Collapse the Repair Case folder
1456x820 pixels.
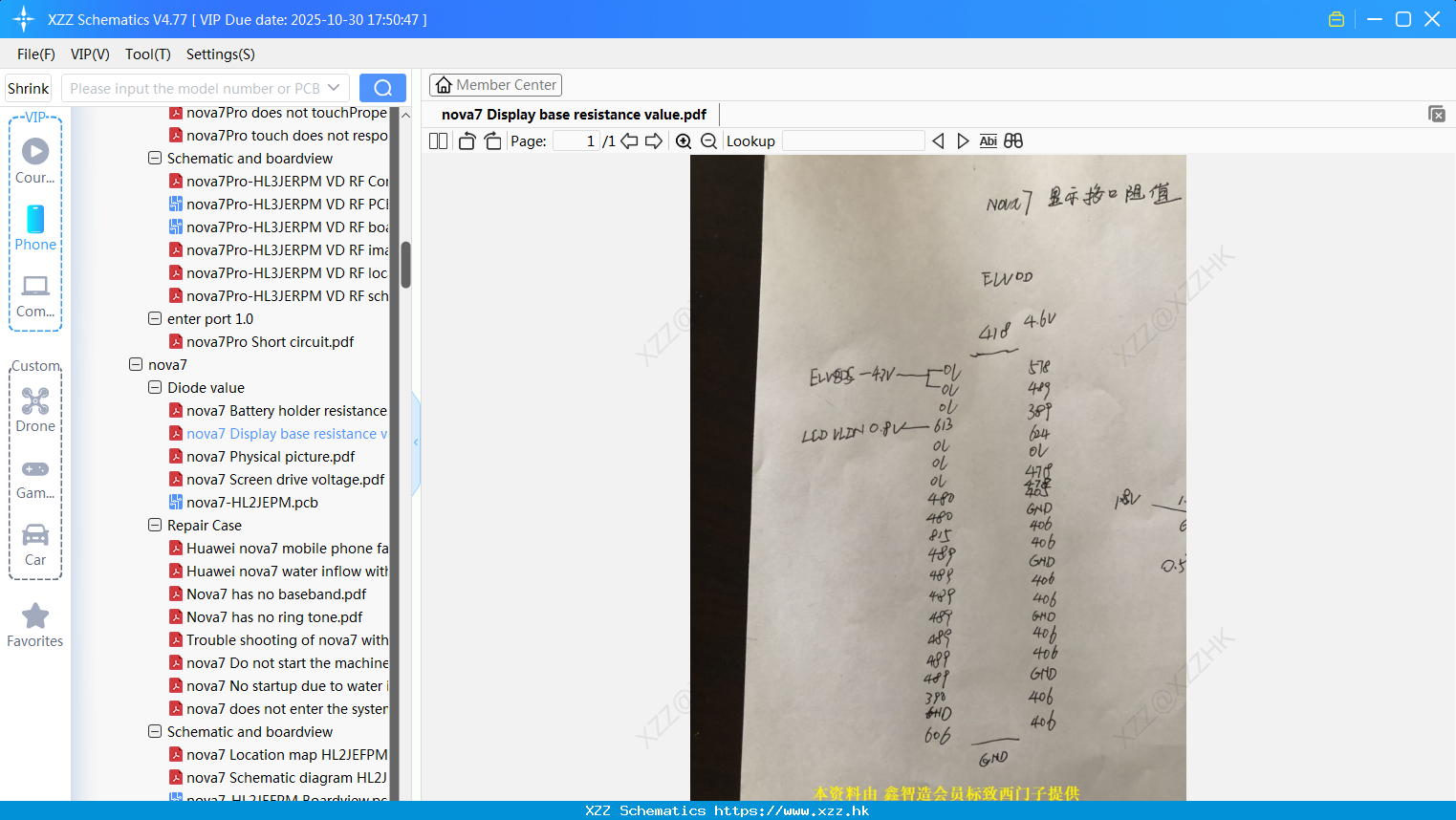(155, 525)
